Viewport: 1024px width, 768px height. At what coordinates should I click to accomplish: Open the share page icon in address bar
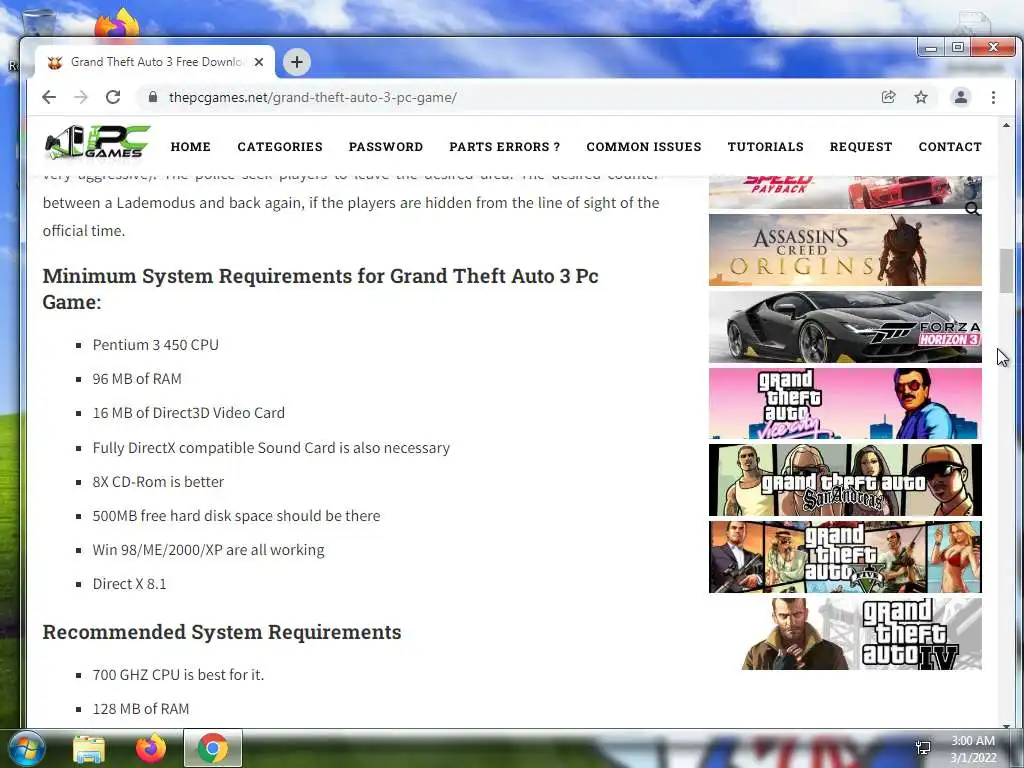click(x=888, y=97)
